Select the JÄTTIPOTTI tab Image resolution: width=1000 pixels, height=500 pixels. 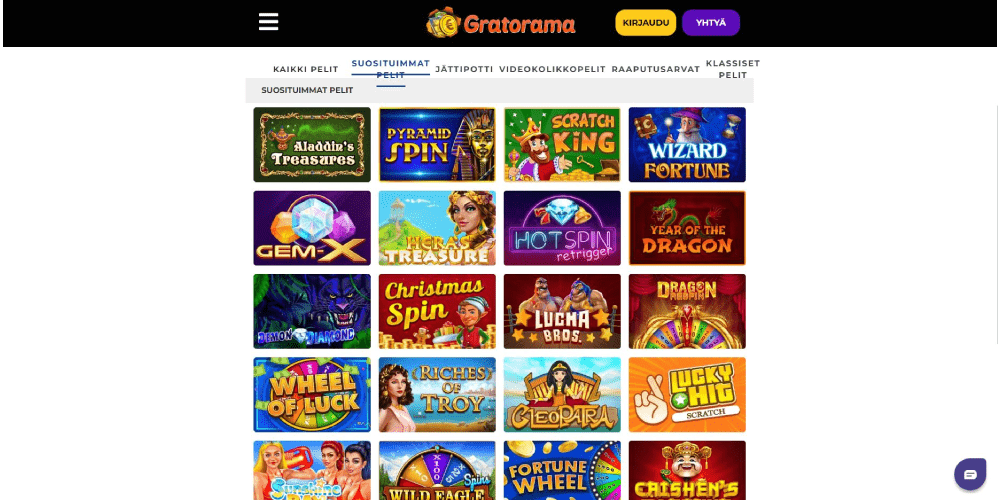point(464,69)
